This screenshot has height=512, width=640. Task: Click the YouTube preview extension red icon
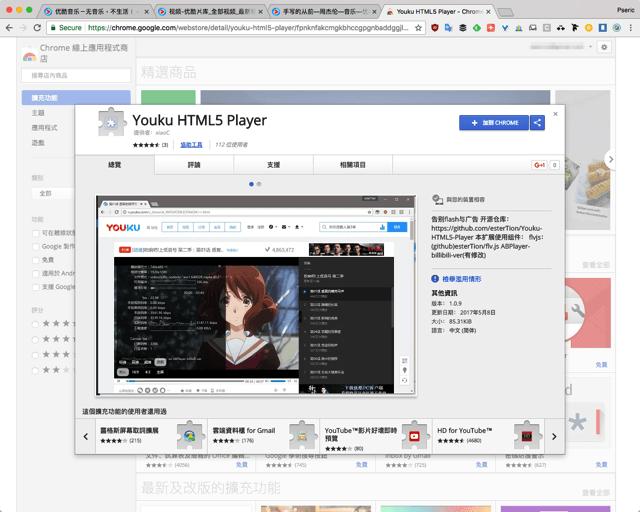click(414, 436)
